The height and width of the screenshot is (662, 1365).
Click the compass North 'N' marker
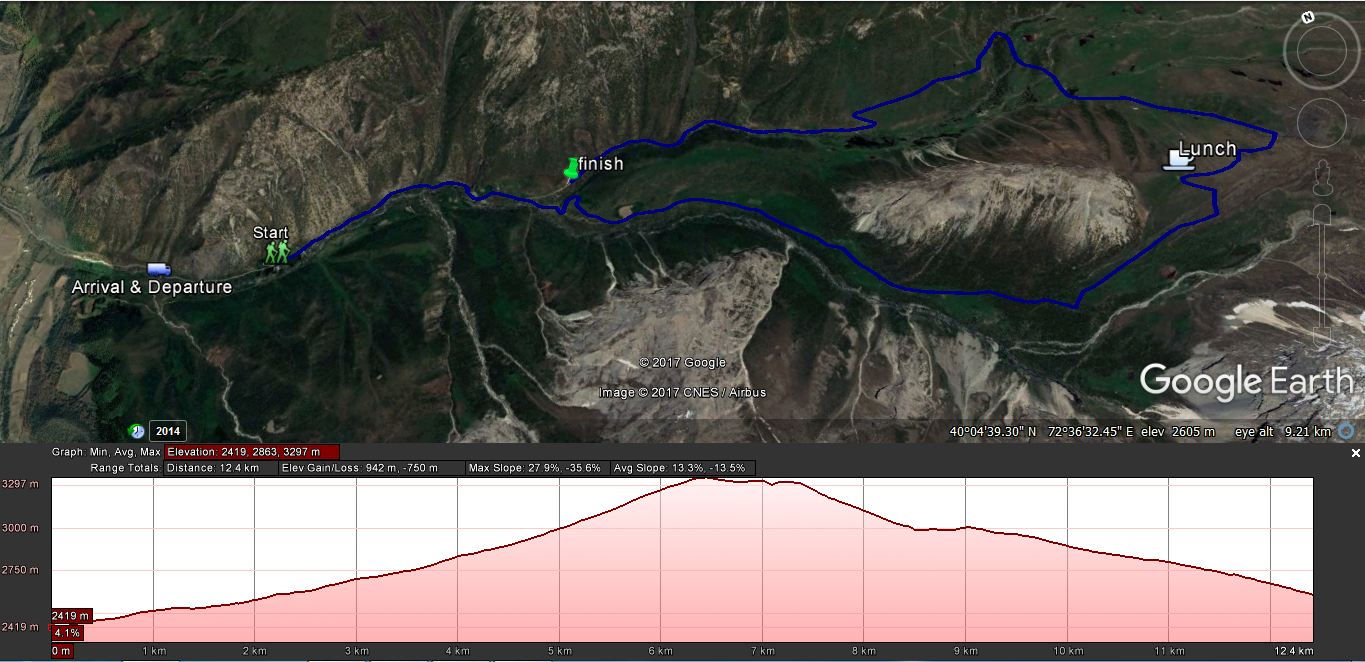click(x=1307, y=18)
